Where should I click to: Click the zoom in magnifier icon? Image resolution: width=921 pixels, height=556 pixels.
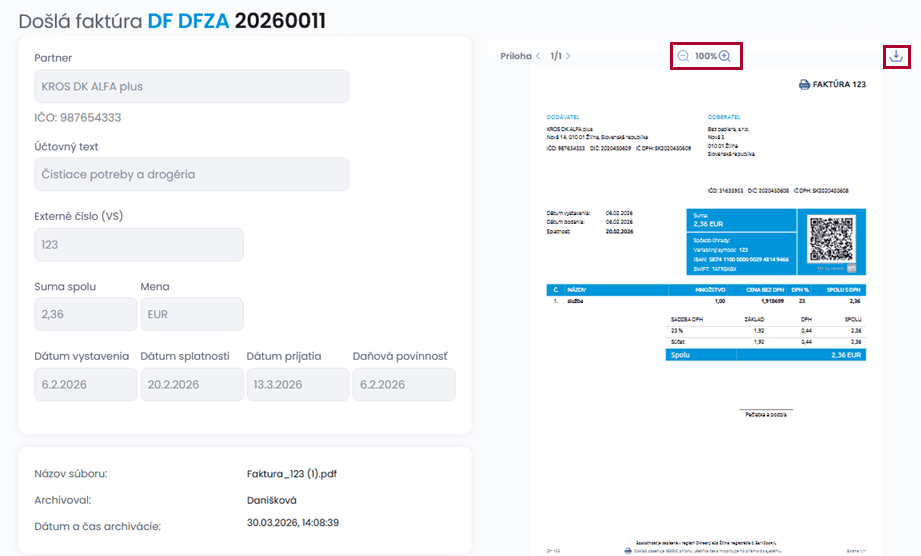(x=725, y=56)
